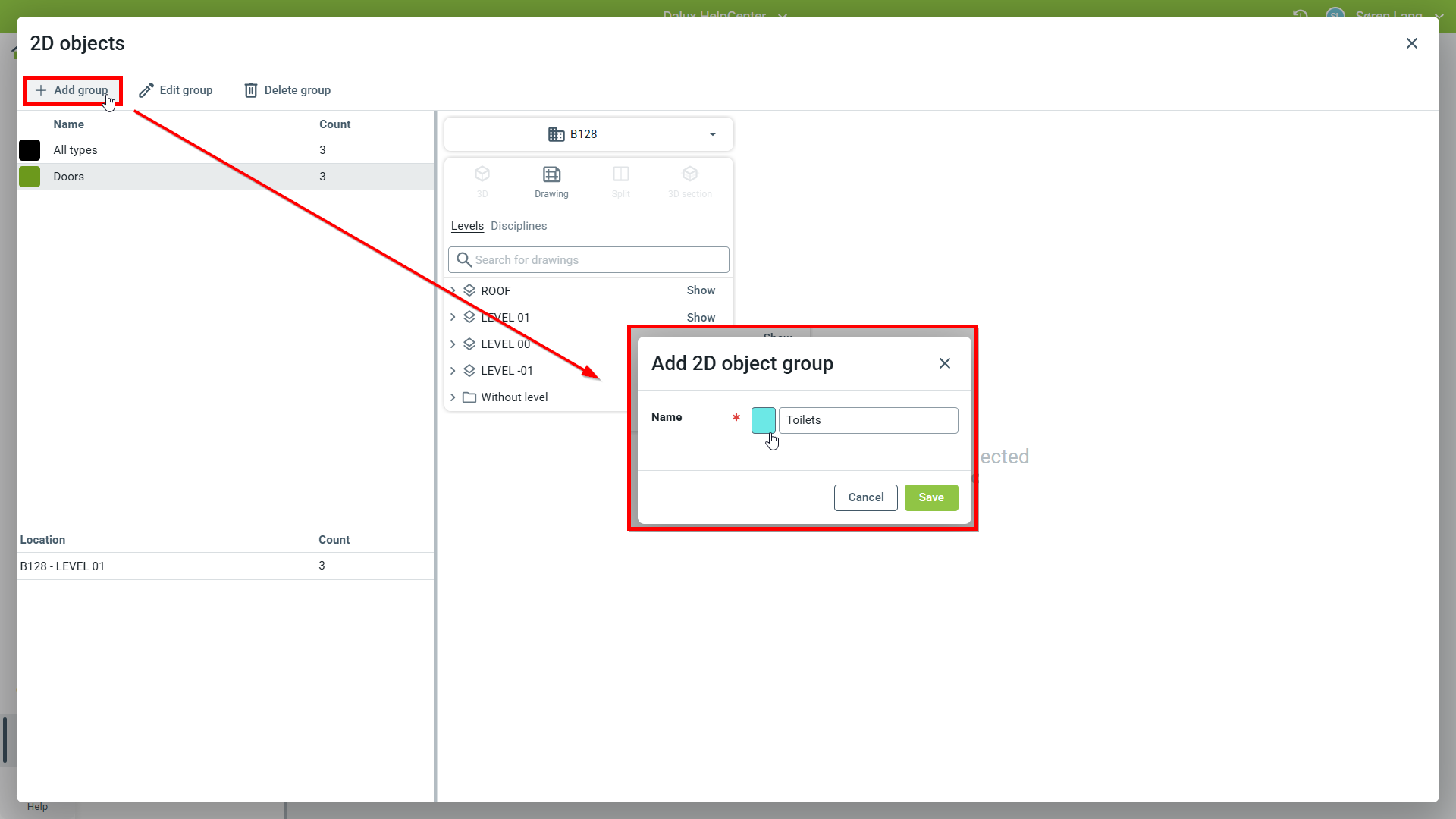This screenshot has height=819, width=1456.
Task: Click the Add group plus icon
Action: pyautogui.click(x=41, y=90)
